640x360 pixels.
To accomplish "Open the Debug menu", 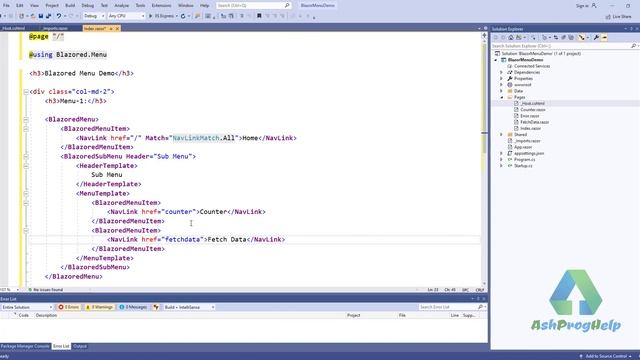I will tap(88, 6).
